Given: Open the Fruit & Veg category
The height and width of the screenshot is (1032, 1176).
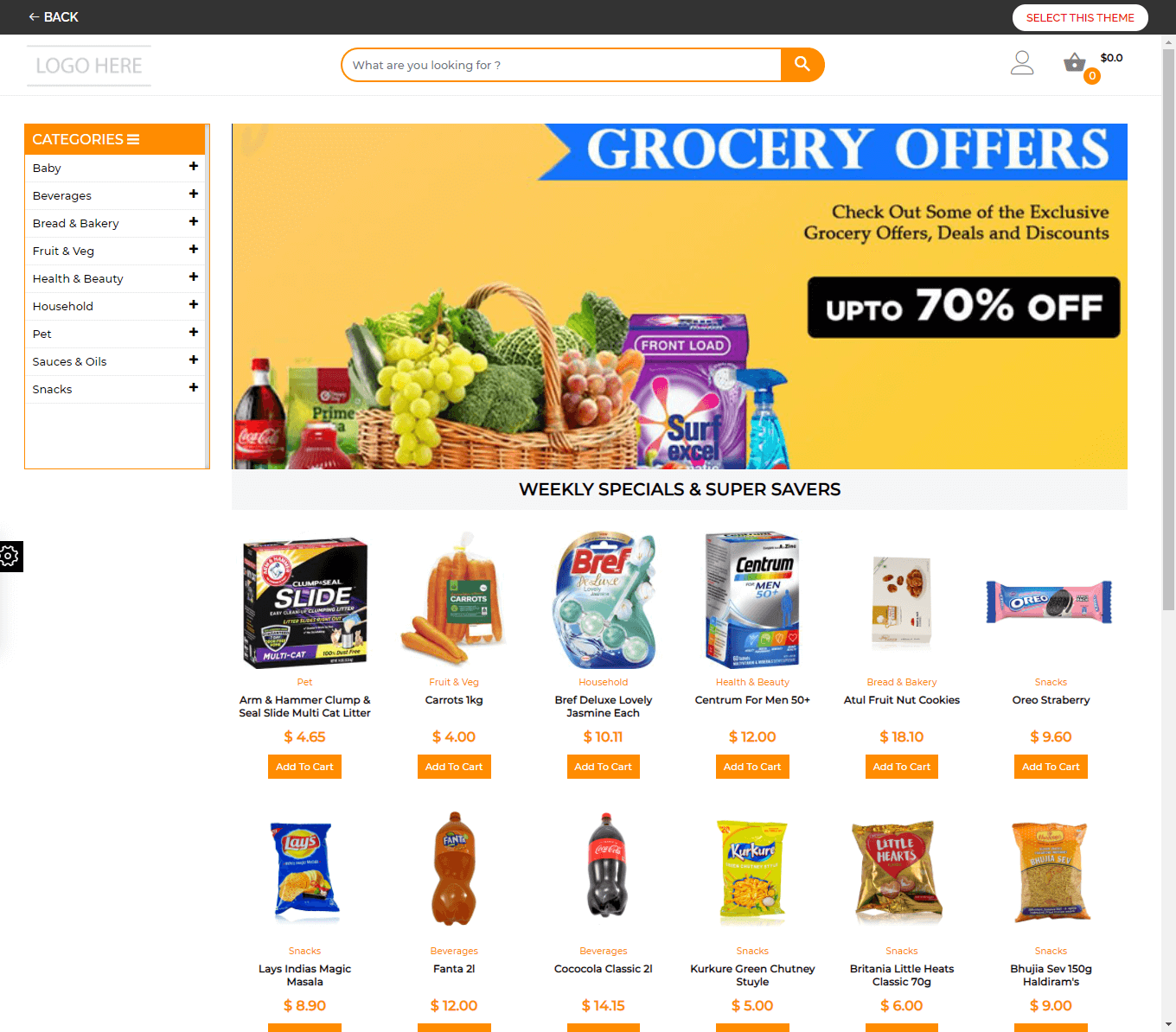Looking at the screenshot, I should (x=63, y=251).
